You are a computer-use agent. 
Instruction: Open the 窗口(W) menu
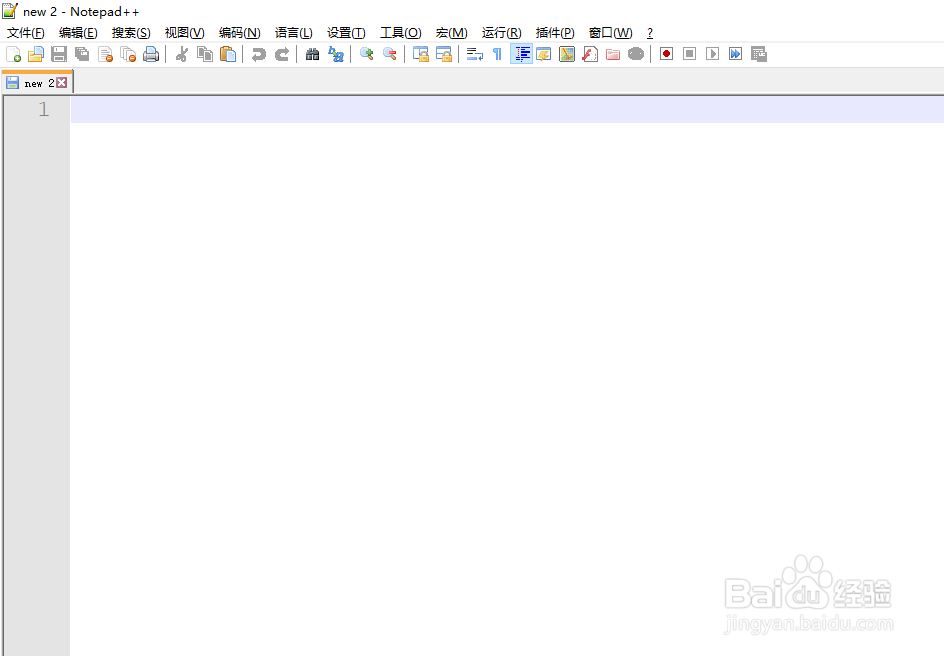tap(610, 32)
